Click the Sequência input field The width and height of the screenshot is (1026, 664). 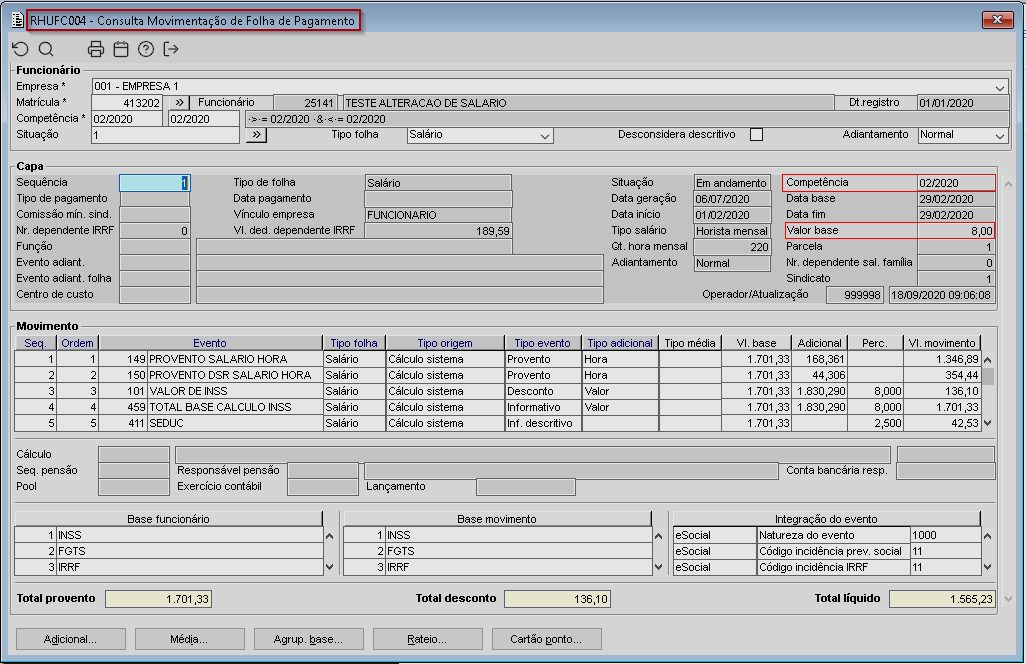(154, 183)
